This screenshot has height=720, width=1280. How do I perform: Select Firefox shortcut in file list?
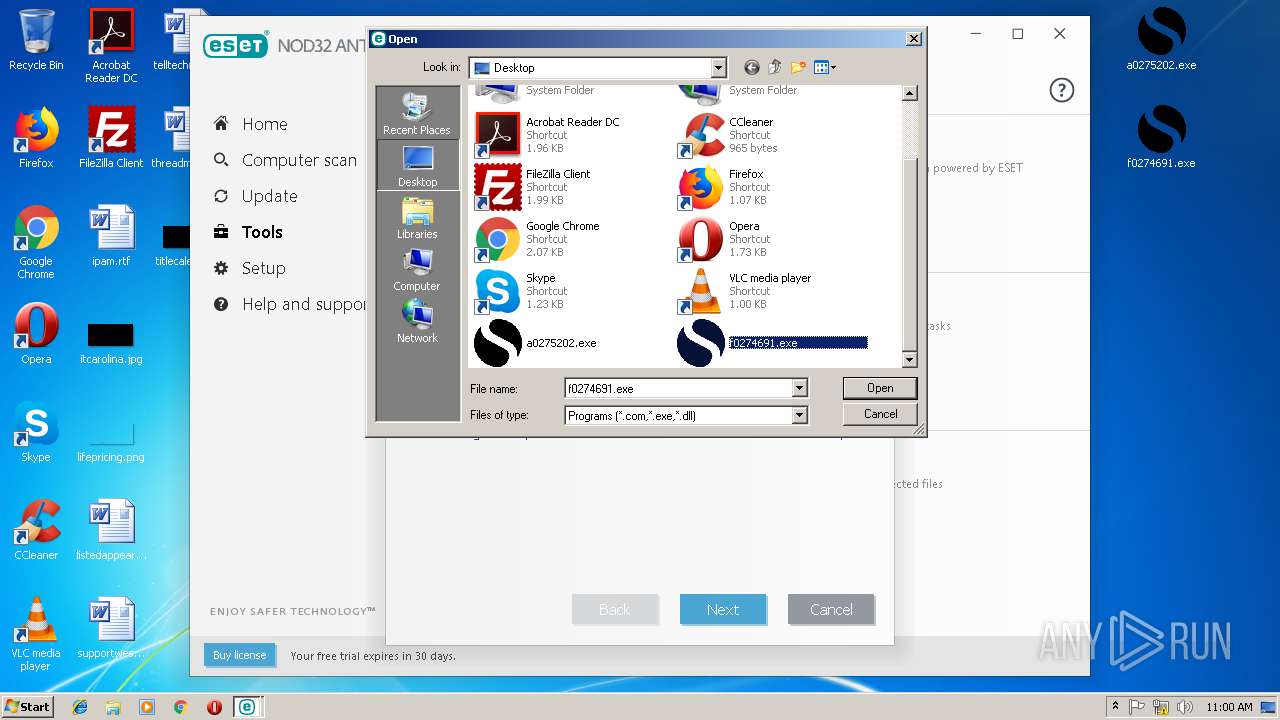point(722,186)
